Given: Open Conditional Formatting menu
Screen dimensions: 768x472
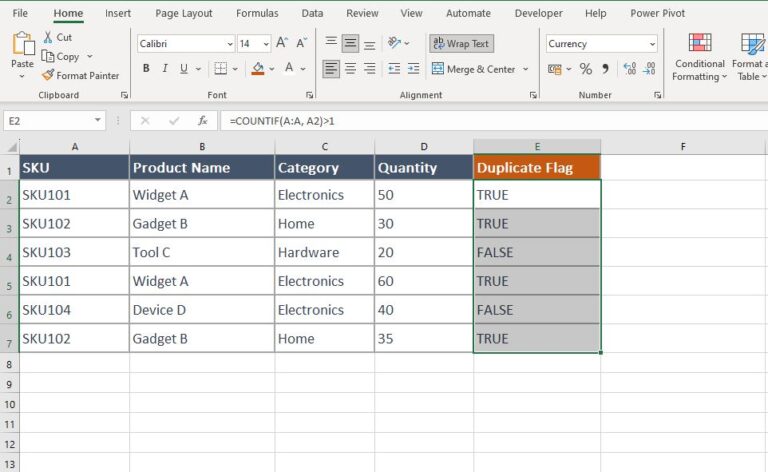Looking at the screenshot, I should click(x=699, y=57).
